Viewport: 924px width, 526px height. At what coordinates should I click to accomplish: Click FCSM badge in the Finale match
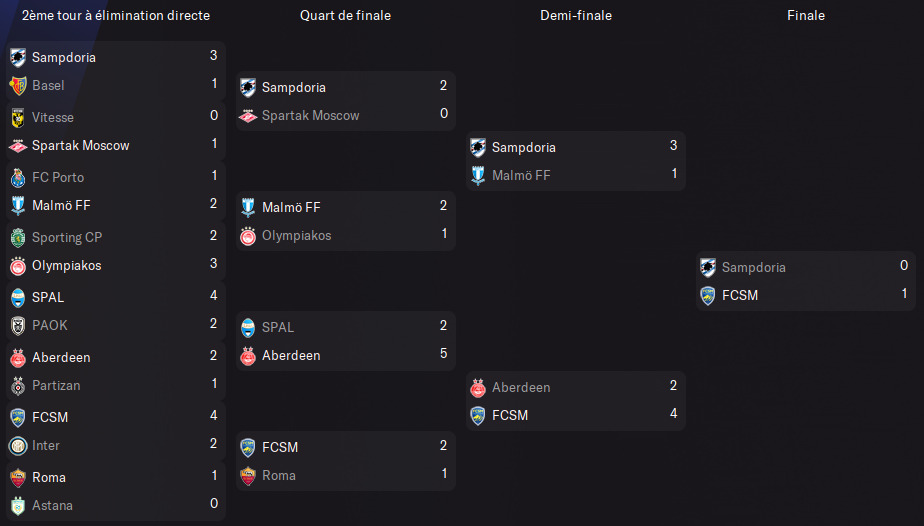708,296
